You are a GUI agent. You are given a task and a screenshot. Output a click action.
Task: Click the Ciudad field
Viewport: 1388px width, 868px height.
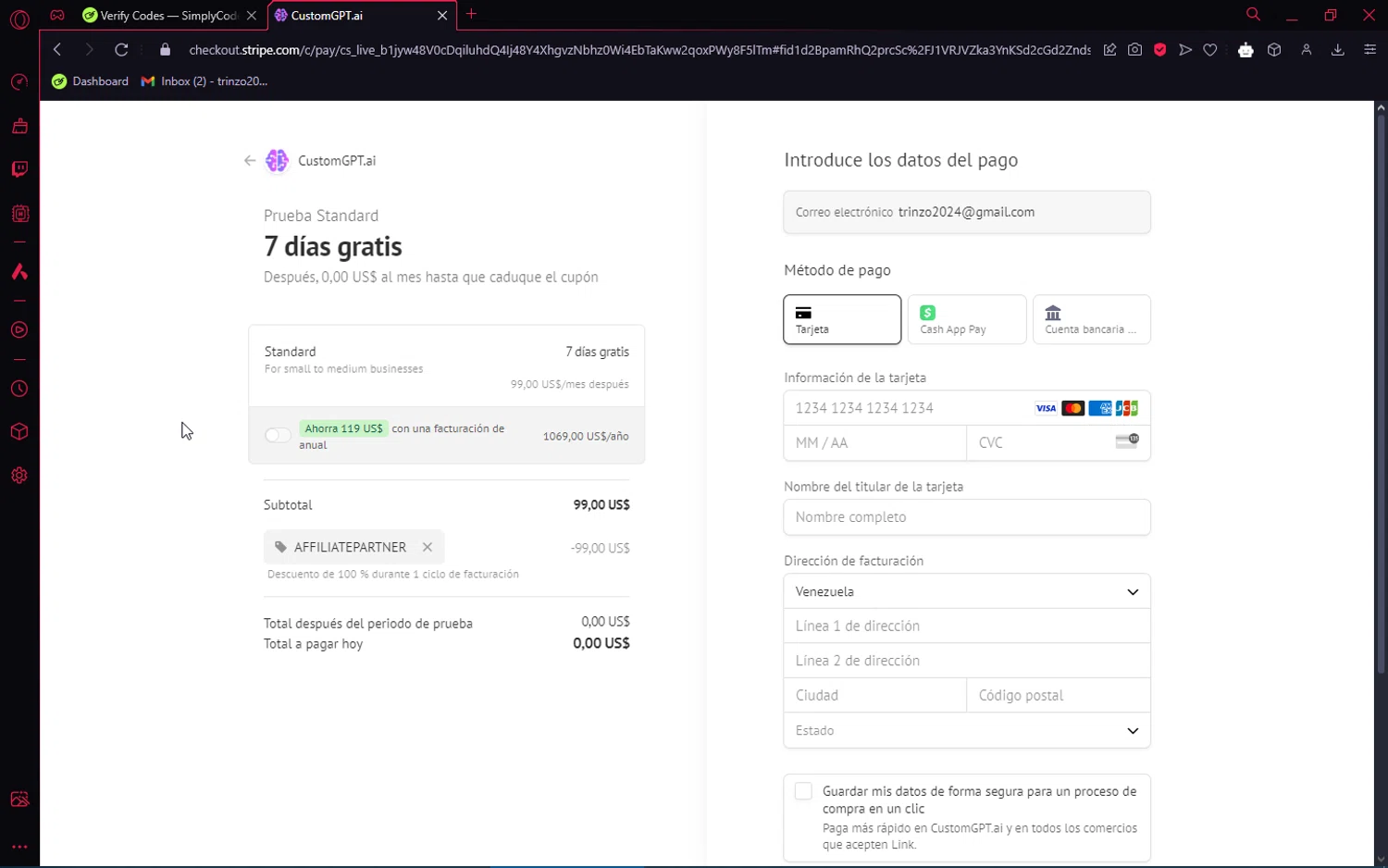pos(874,695)
